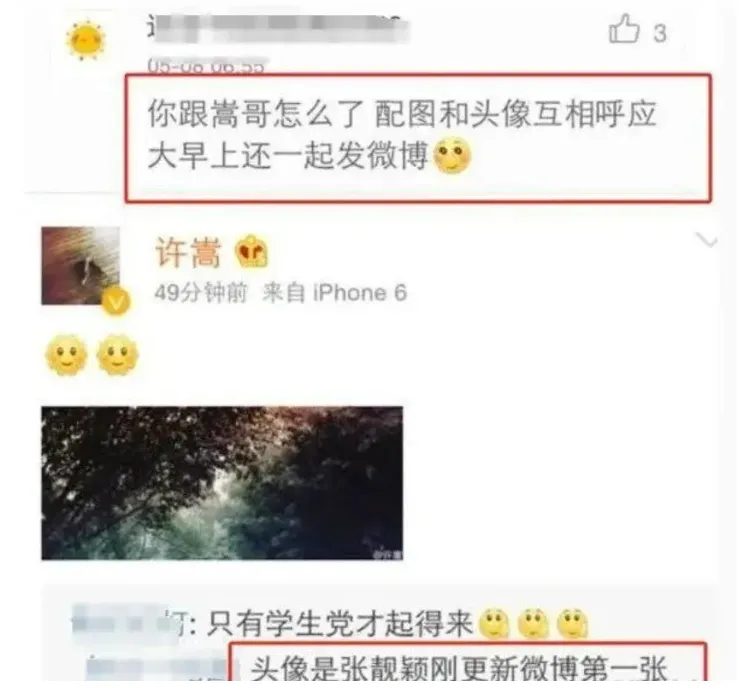Open reply '只有学生党才起得来'
This screenshot has height=689, width=741.
(340, 624)
